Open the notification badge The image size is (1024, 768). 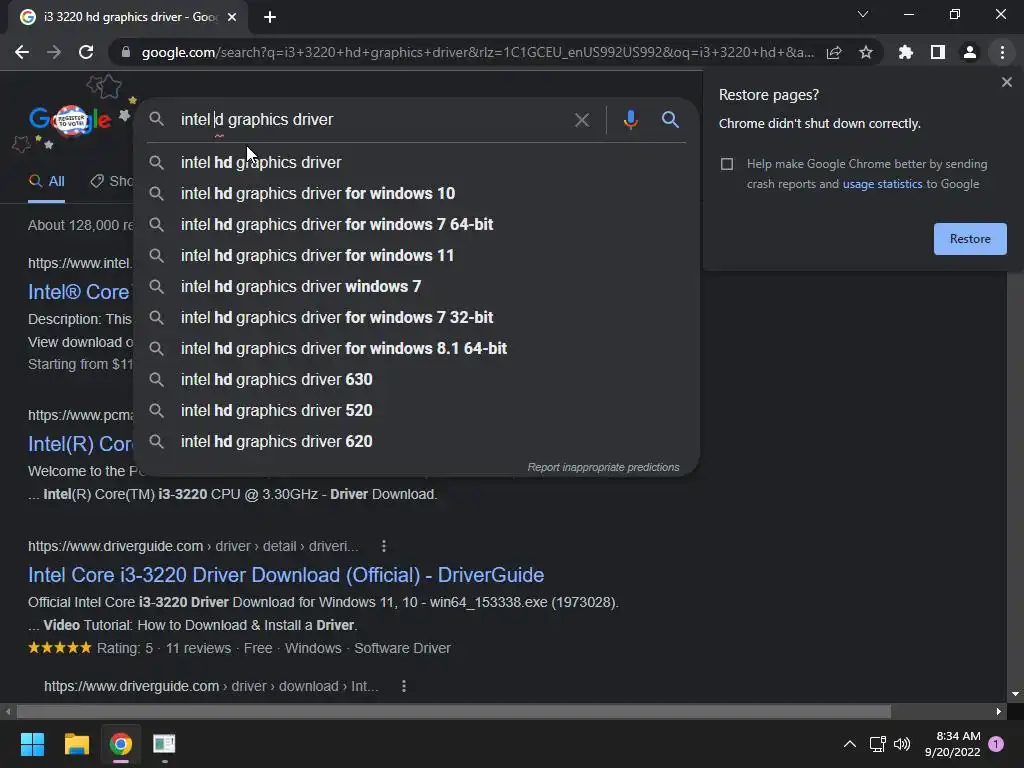tap(996, 744)
